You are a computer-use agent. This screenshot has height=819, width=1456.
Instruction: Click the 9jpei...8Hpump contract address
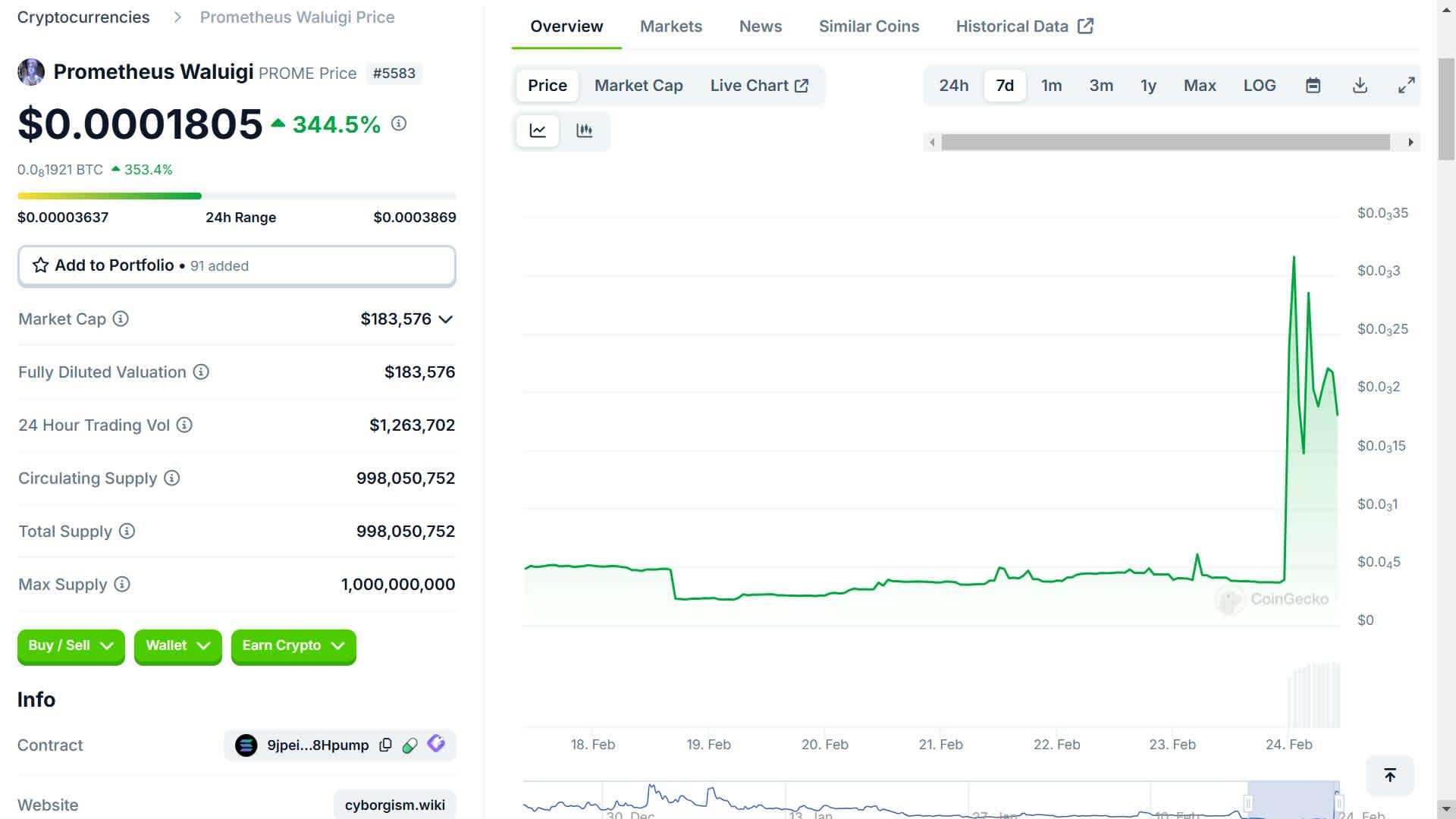[318, 745]
